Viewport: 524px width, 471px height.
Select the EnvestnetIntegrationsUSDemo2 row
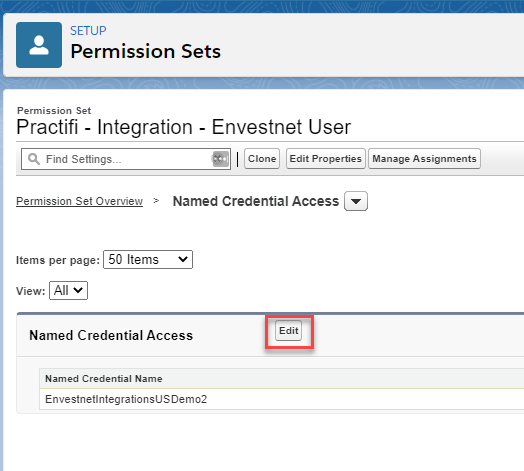point(281,399)
